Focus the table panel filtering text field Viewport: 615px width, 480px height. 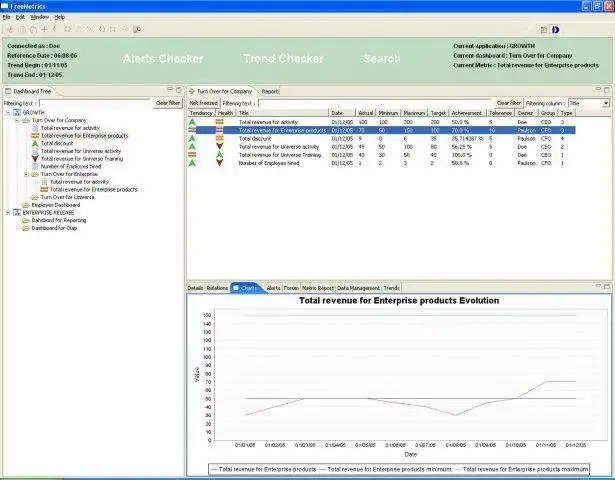click(375, 103)
